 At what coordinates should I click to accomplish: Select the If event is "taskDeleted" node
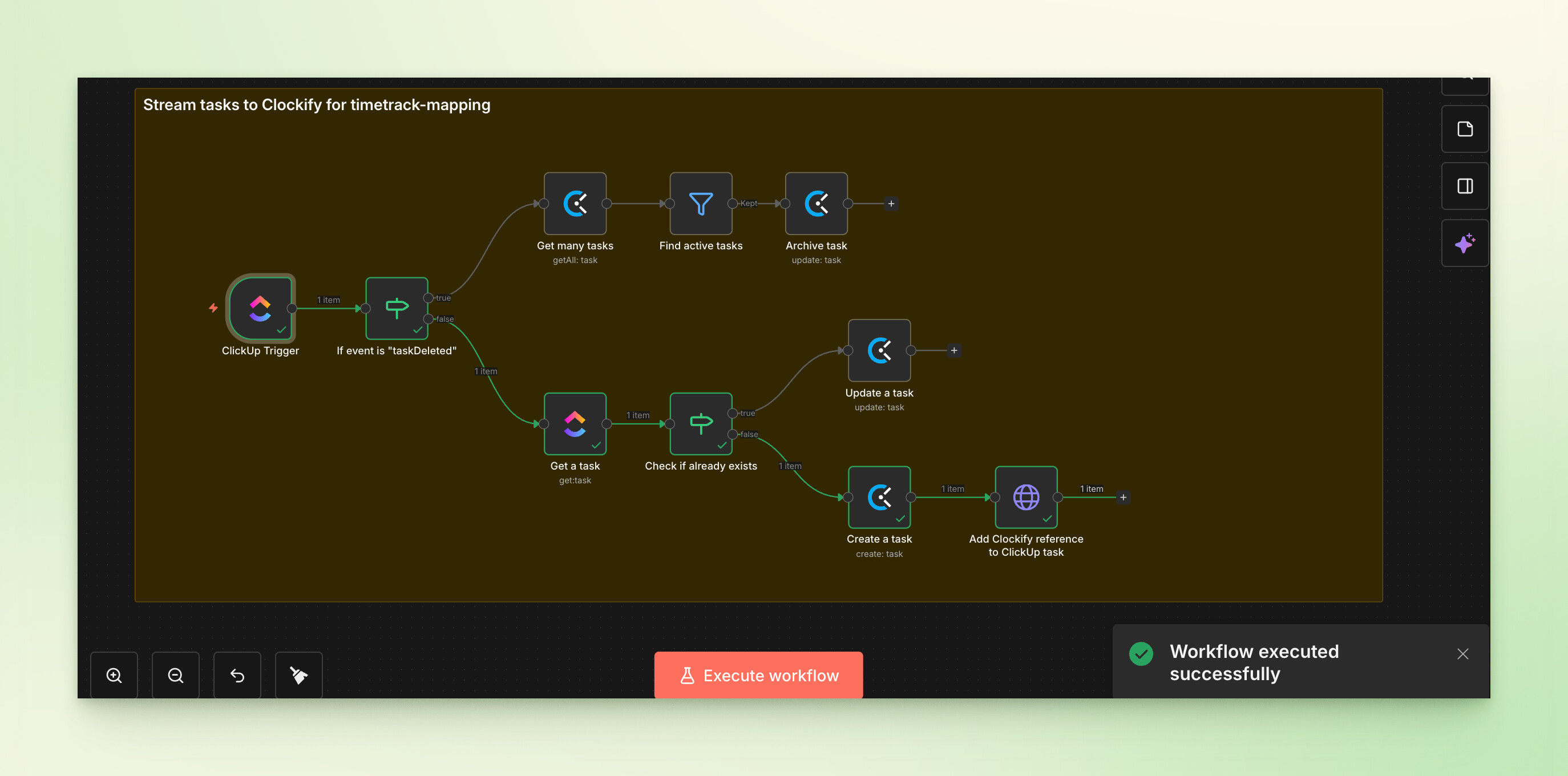click(396, 308)
